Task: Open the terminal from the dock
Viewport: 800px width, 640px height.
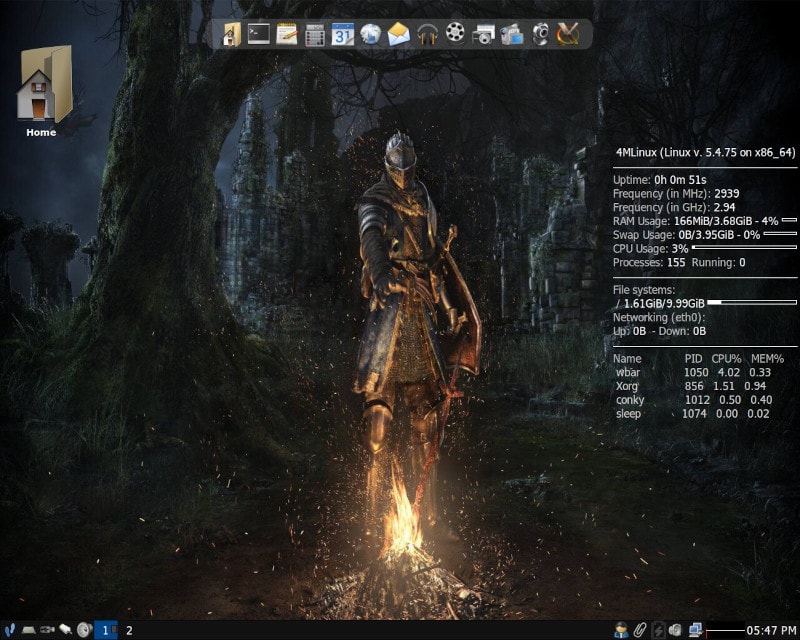Action: pyautogui.click(x=259, y=34)
